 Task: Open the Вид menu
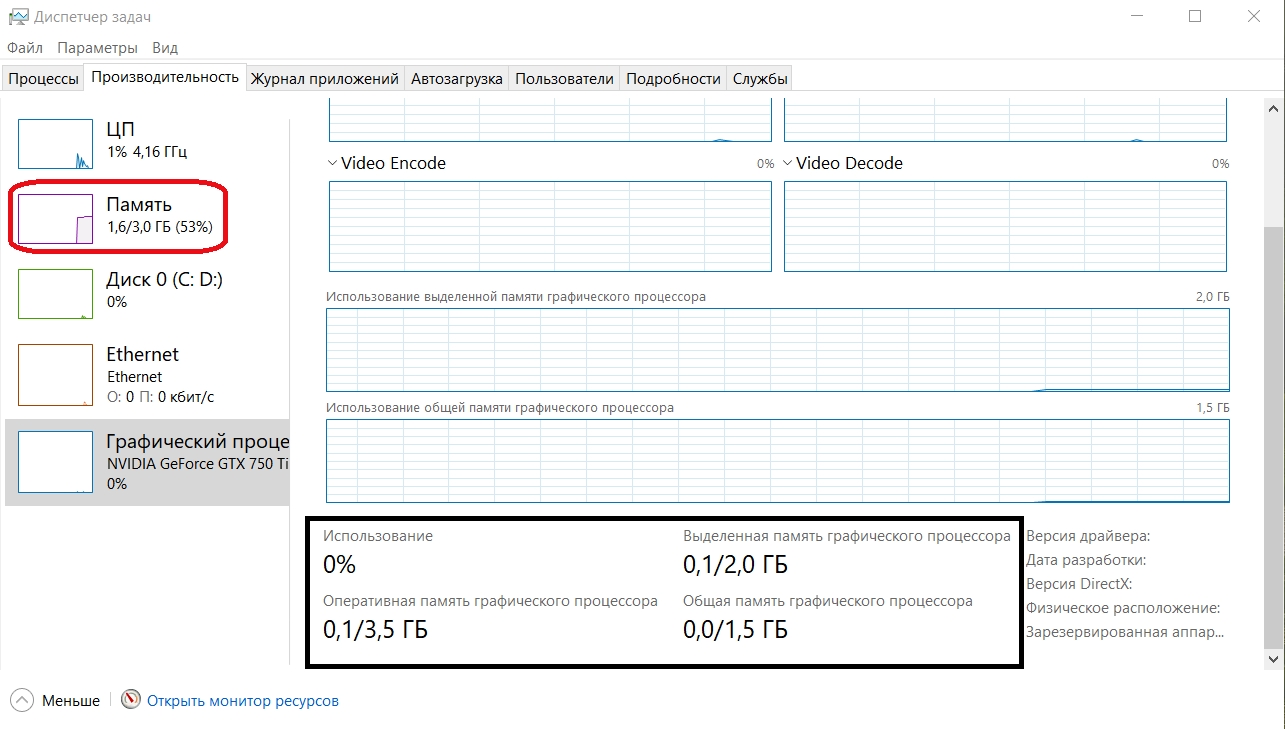(x=165, y=48)
